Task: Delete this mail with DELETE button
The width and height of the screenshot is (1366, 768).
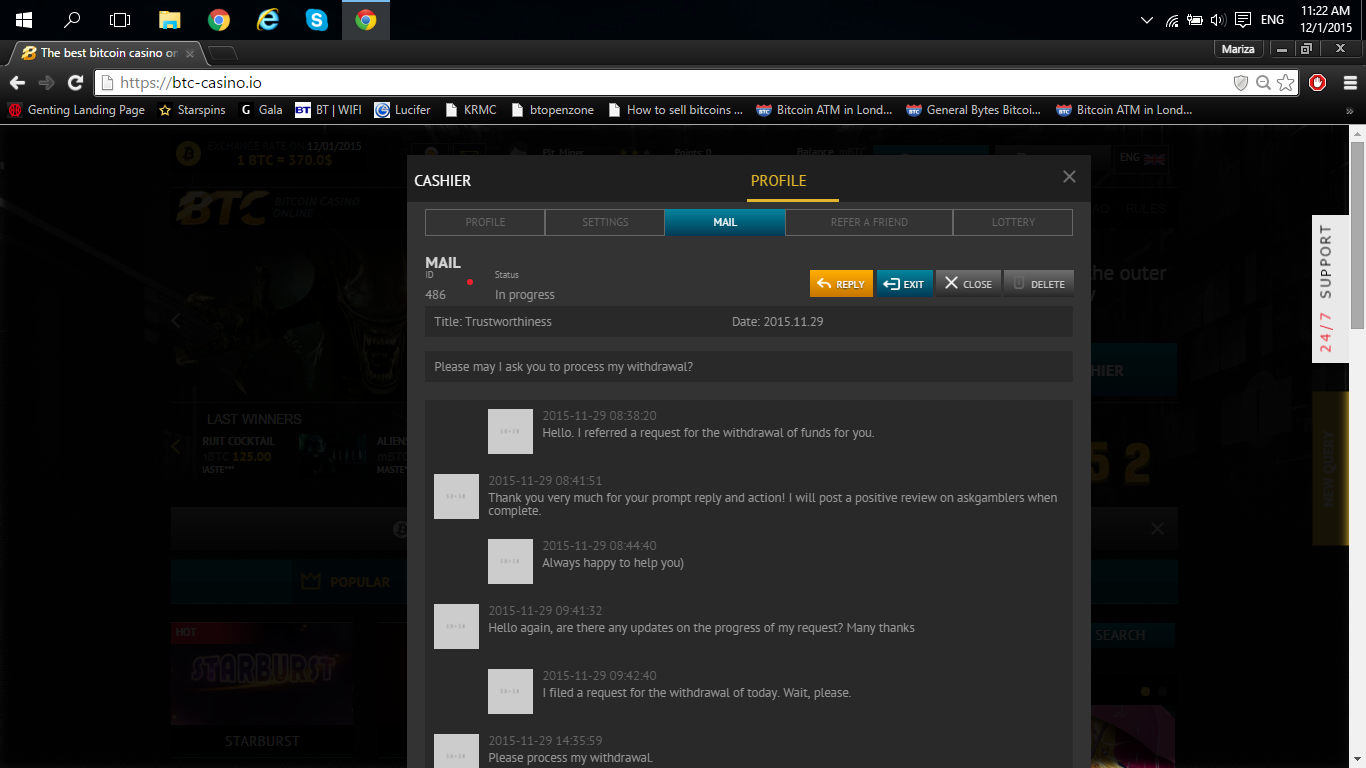Action: click(x=1039, y=284)
